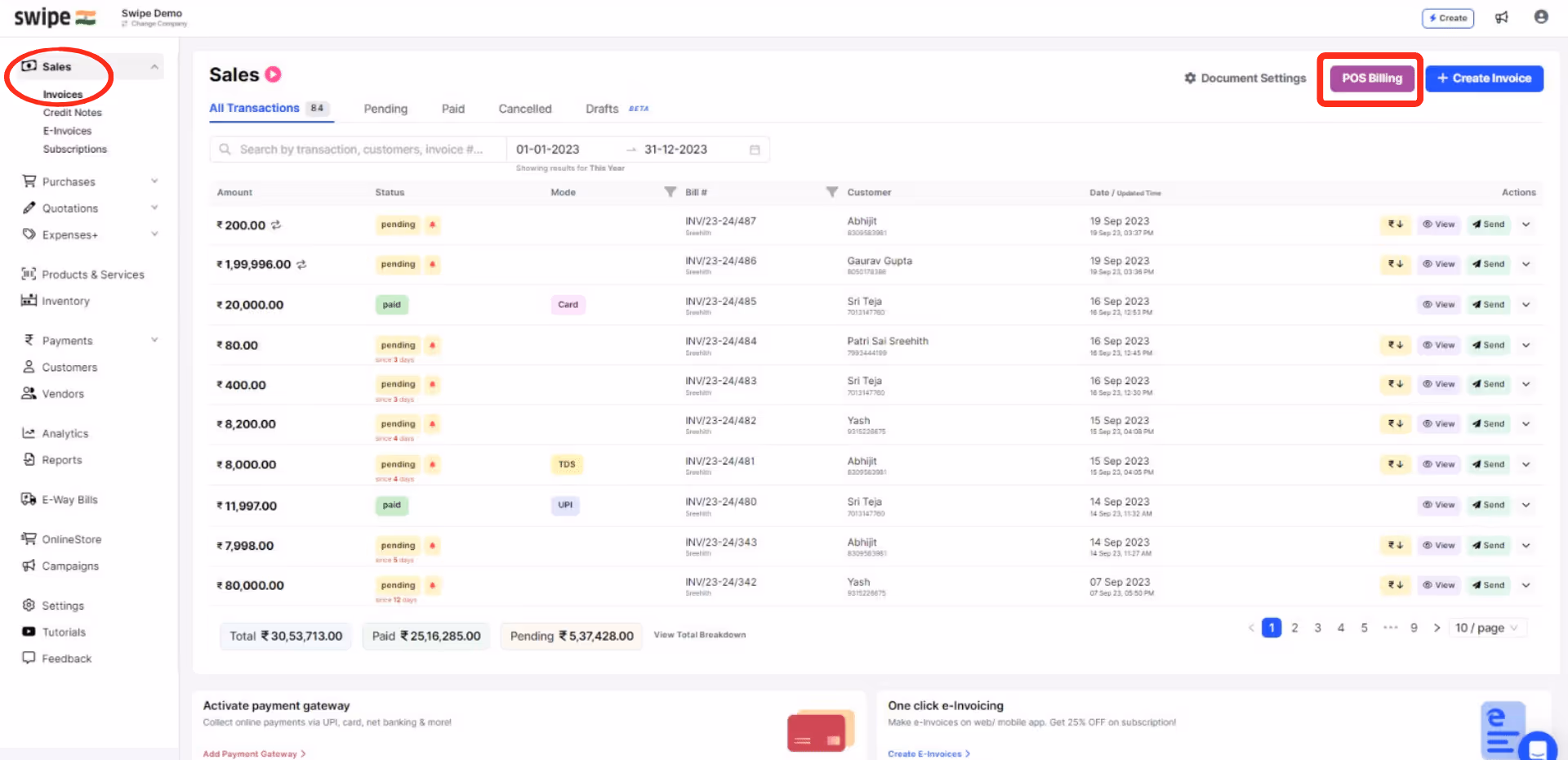Expand more actions for INV/23-24/487
Viewport: 1568px width, 760px height.
1526,225
